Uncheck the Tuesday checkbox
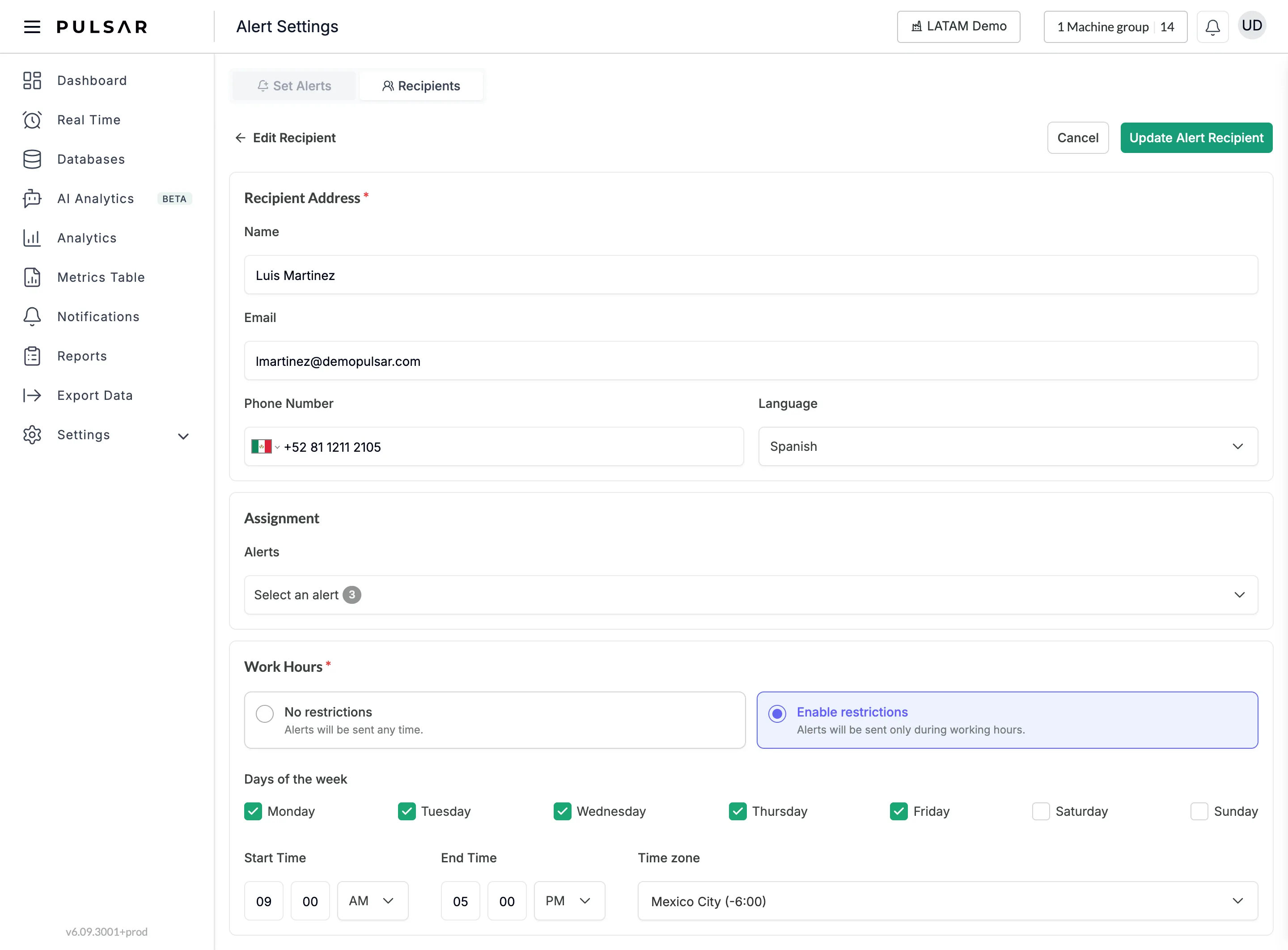Viewport: 1288px width, 950px height. coord(407,811)
